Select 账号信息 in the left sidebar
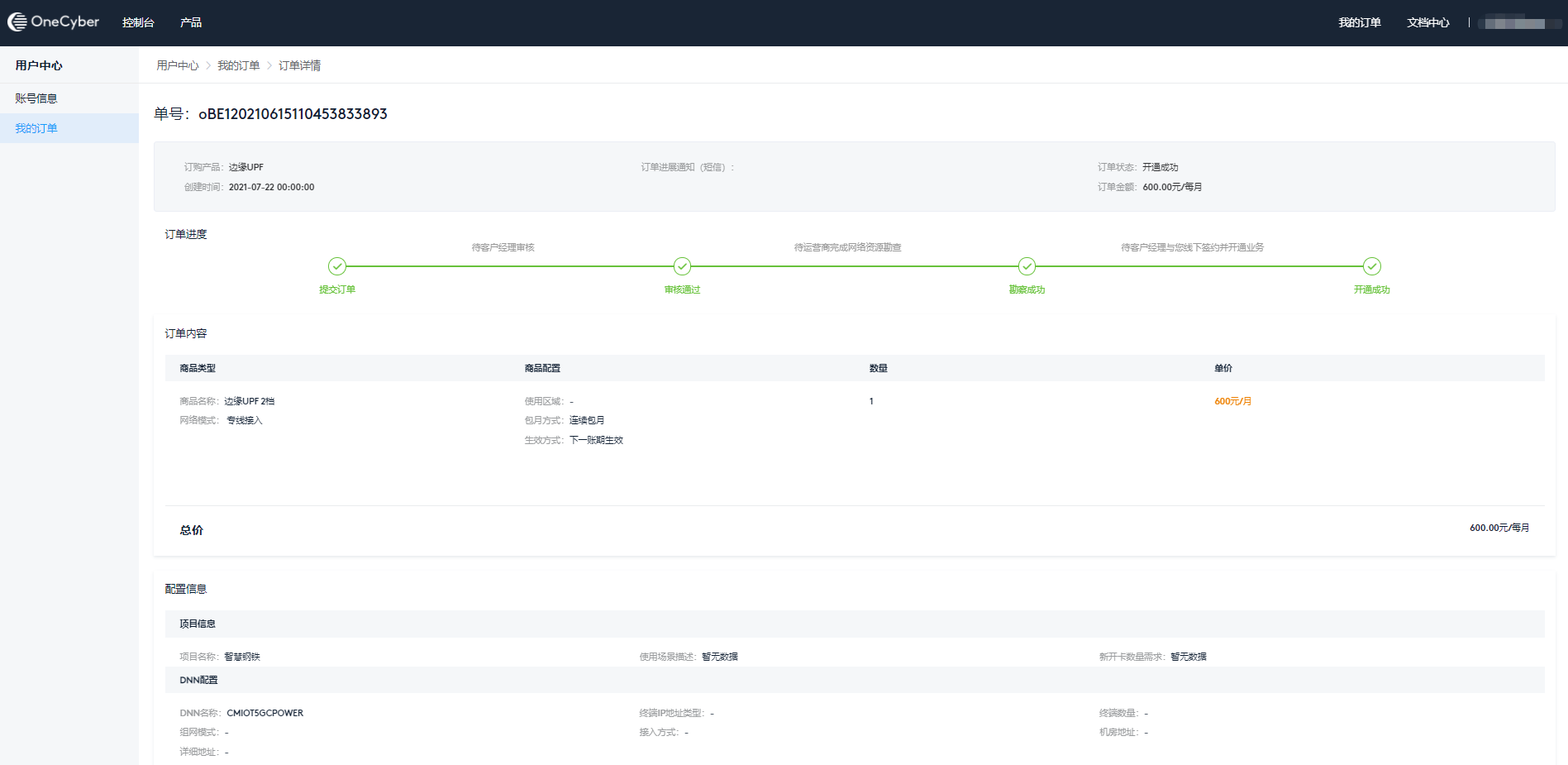The height and width of the screenshot is (765, 1568). point(36,98)
